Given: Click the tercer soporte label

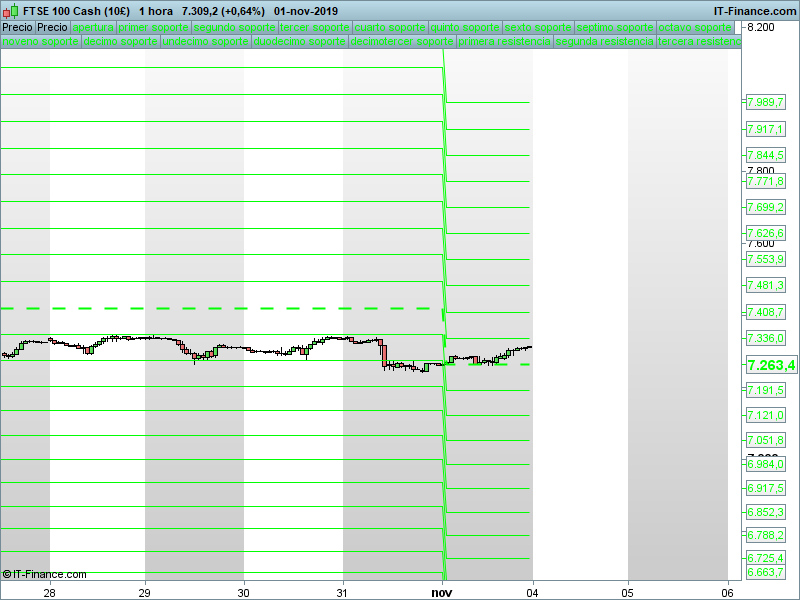Looking at the screenshot, I should pos(314,28).
